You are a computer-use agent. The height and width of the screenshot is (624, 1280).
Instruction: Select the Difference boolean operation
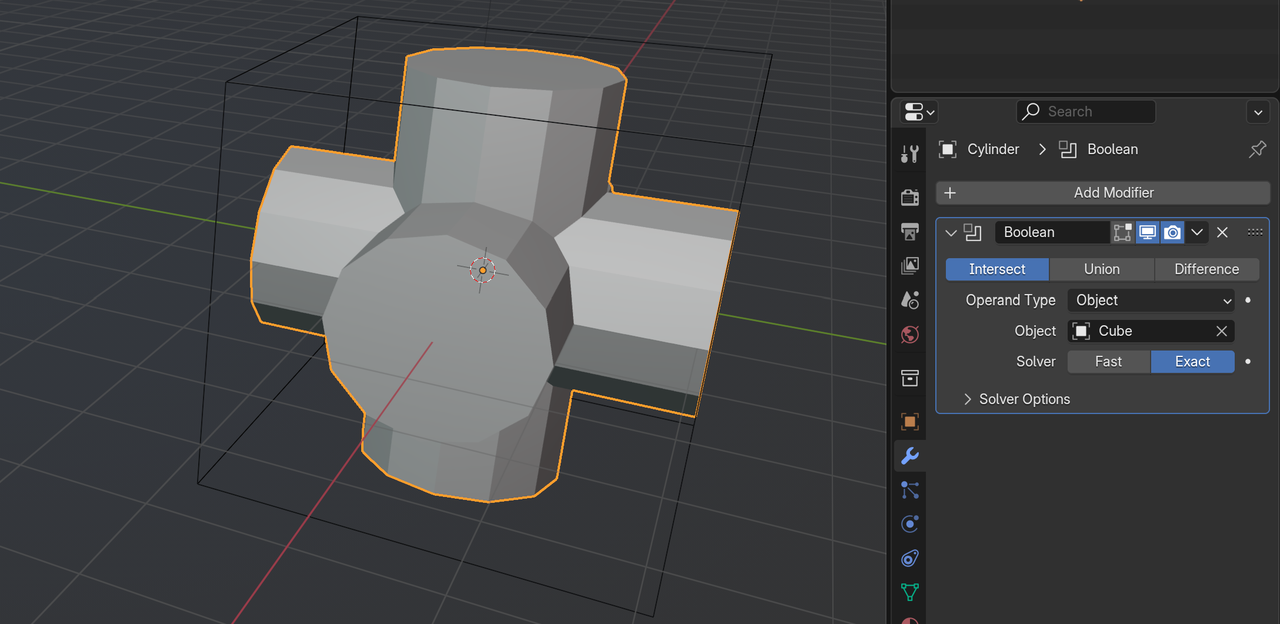1206,269
